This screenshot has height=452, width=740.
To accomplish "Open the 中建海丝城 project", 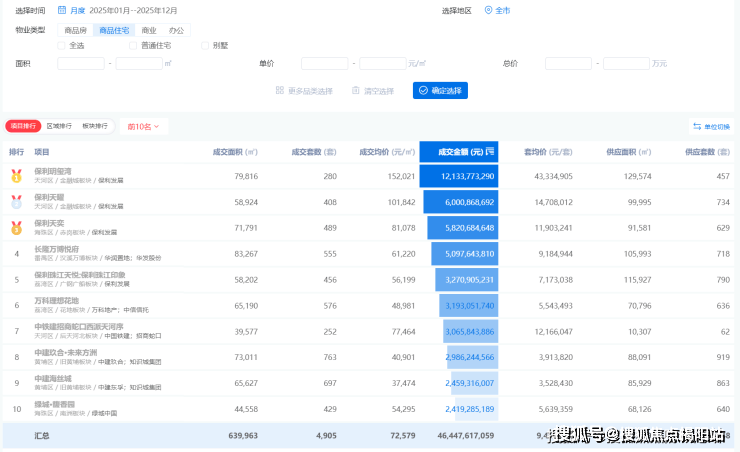I will pos(53,378).
